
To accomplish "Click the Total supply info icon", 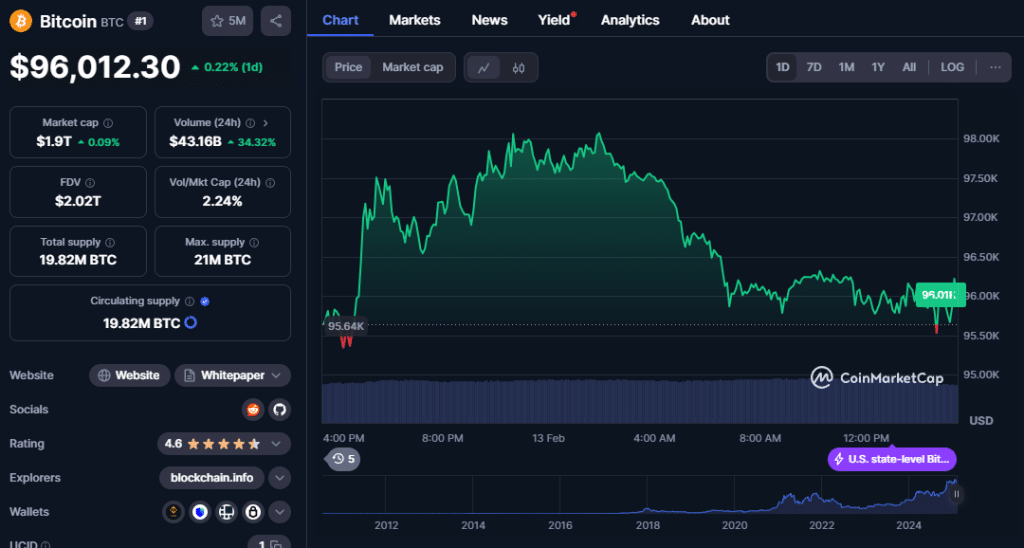I will pyautogui.click(x=110, y=242).
